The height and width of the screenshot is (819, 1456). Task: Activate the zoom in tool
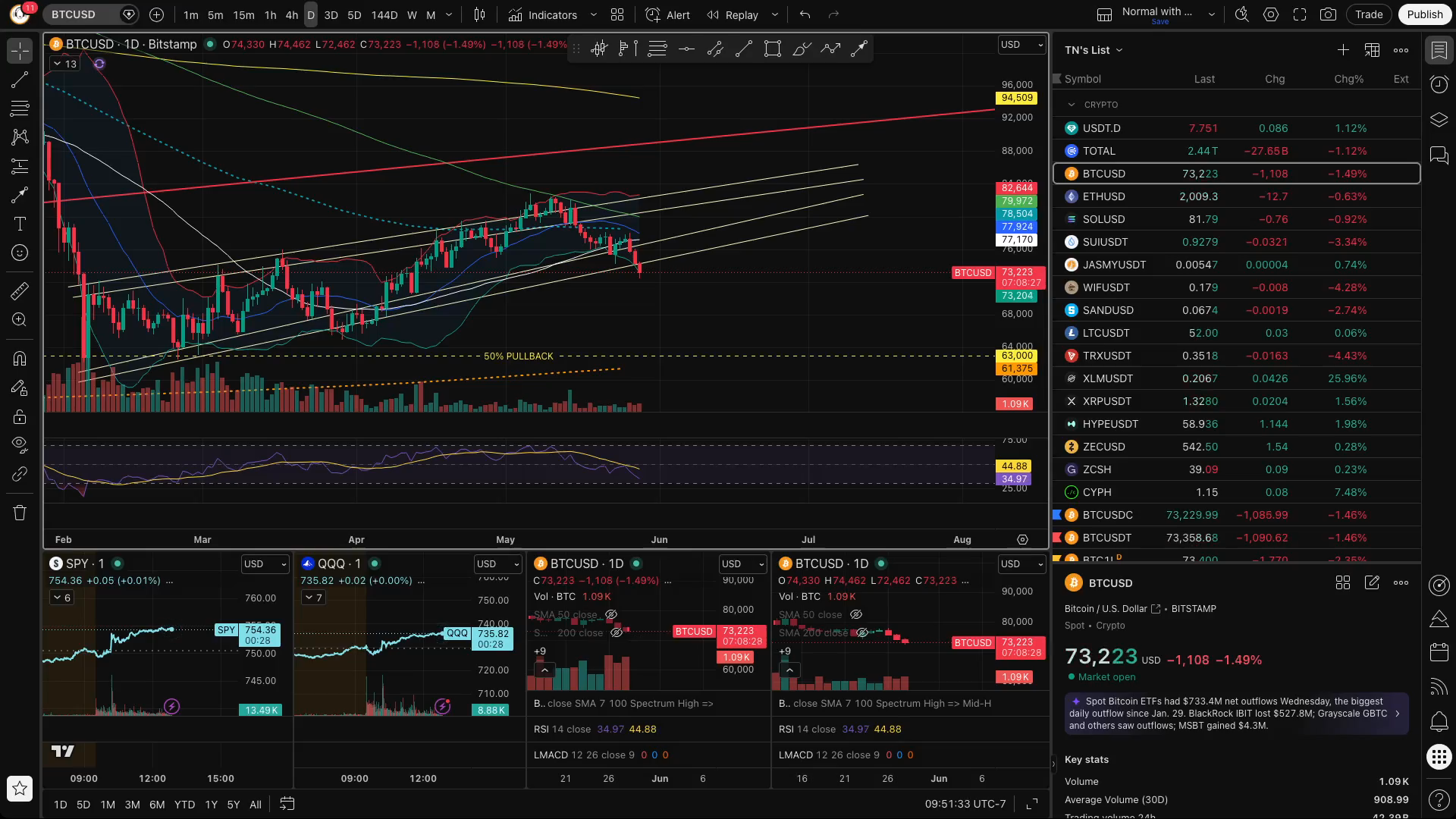click(x=20, y=319)
